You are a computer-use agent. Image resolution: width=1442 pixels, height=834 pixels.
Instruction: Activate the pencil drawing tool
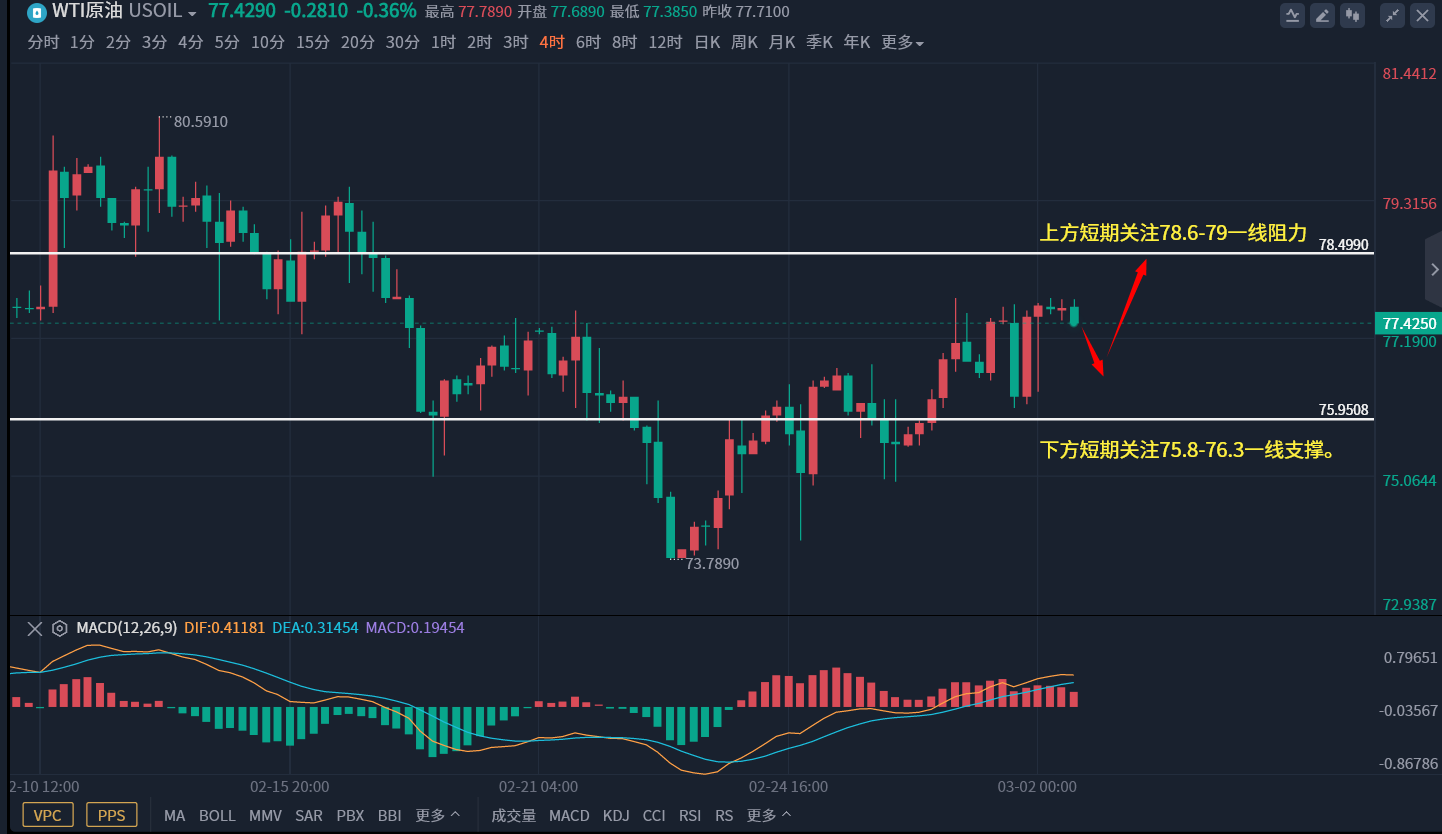click(x=1323, y=15)
